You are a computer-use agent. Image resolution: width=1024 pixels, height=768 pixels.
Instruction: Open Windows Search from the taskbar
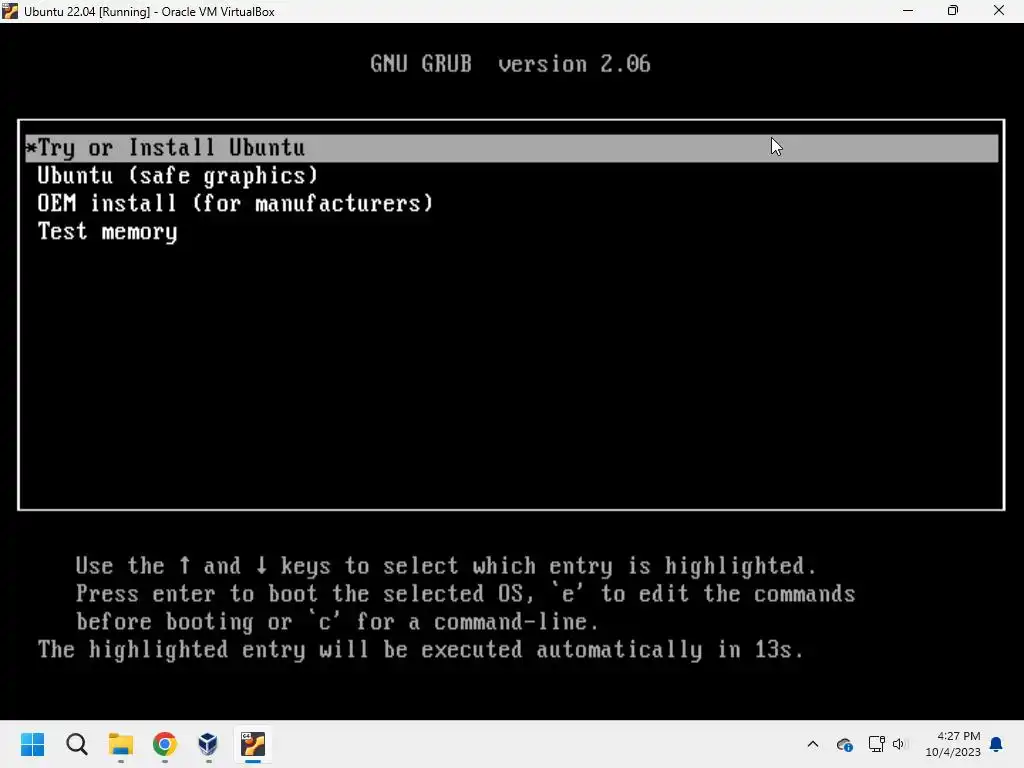click(x=77, y=744)
